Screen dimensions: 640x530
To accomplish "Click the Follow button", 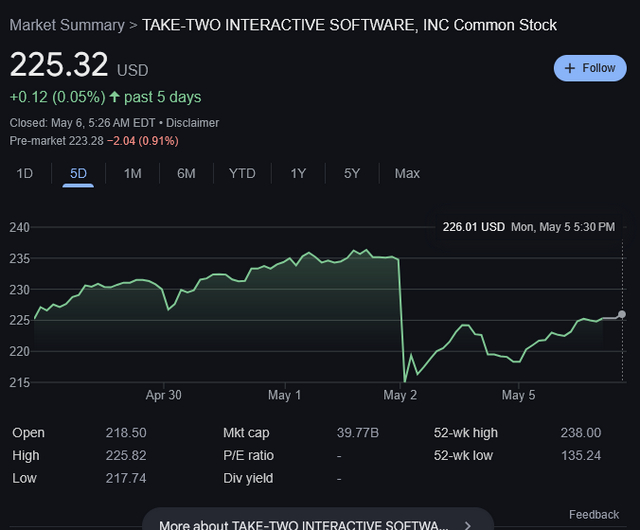I will click(590, 68).
